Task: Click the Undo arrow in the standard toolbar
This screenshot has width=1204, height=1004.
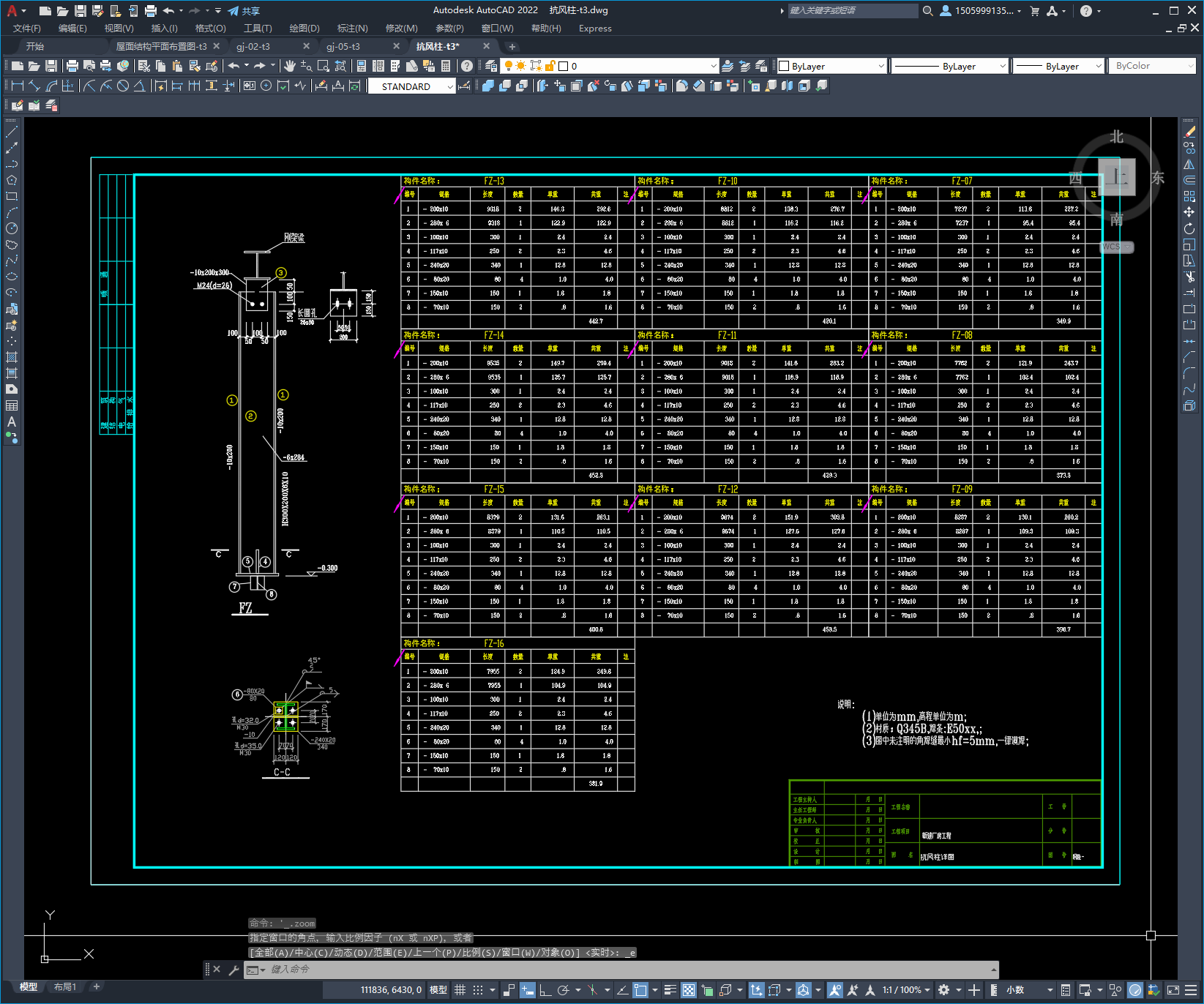Action: 233,66
